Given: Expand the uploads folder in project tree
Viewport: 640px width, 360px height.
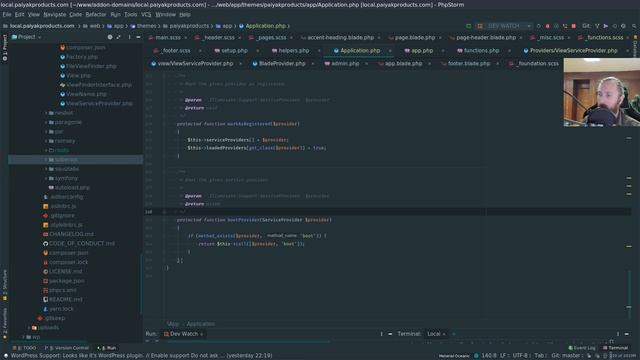Looking at the screenshot, I should (29, 327).
